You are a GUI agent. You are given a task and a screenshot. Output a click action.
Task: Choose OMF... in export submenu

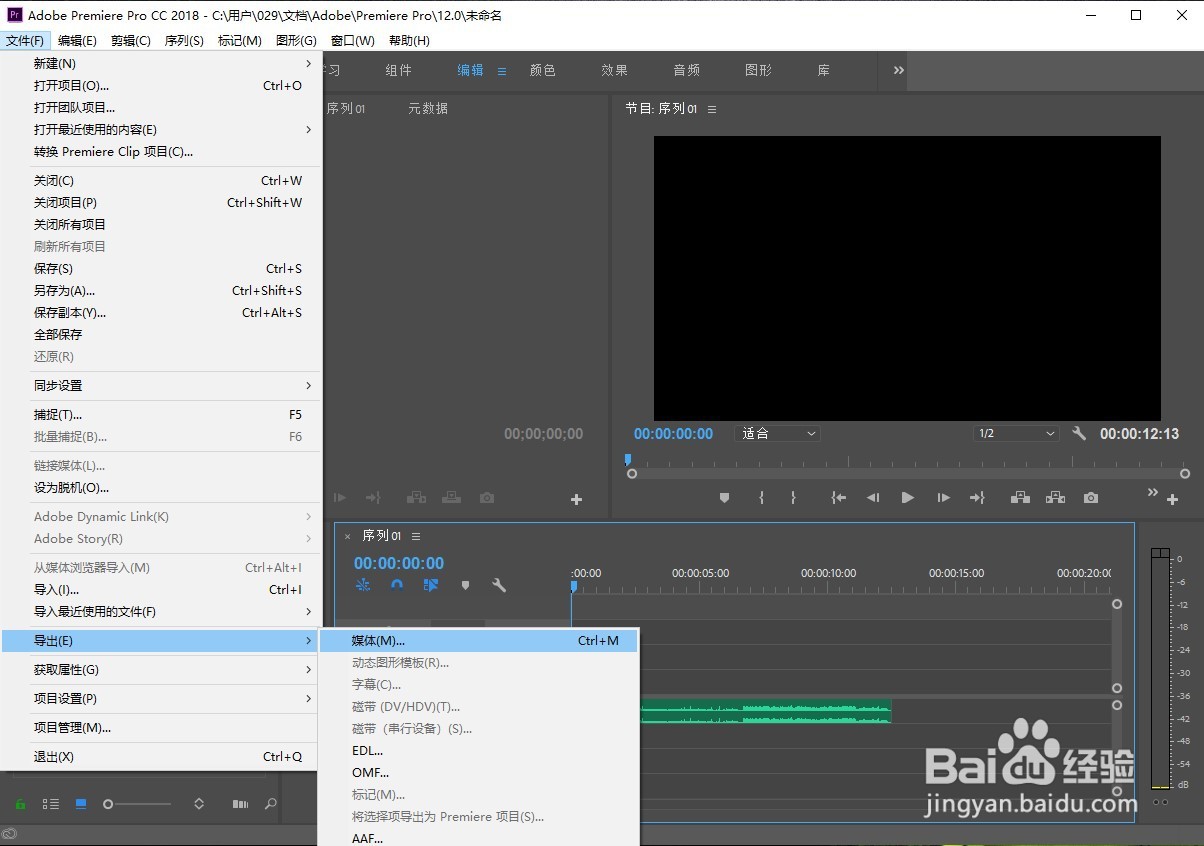point(478,772)
